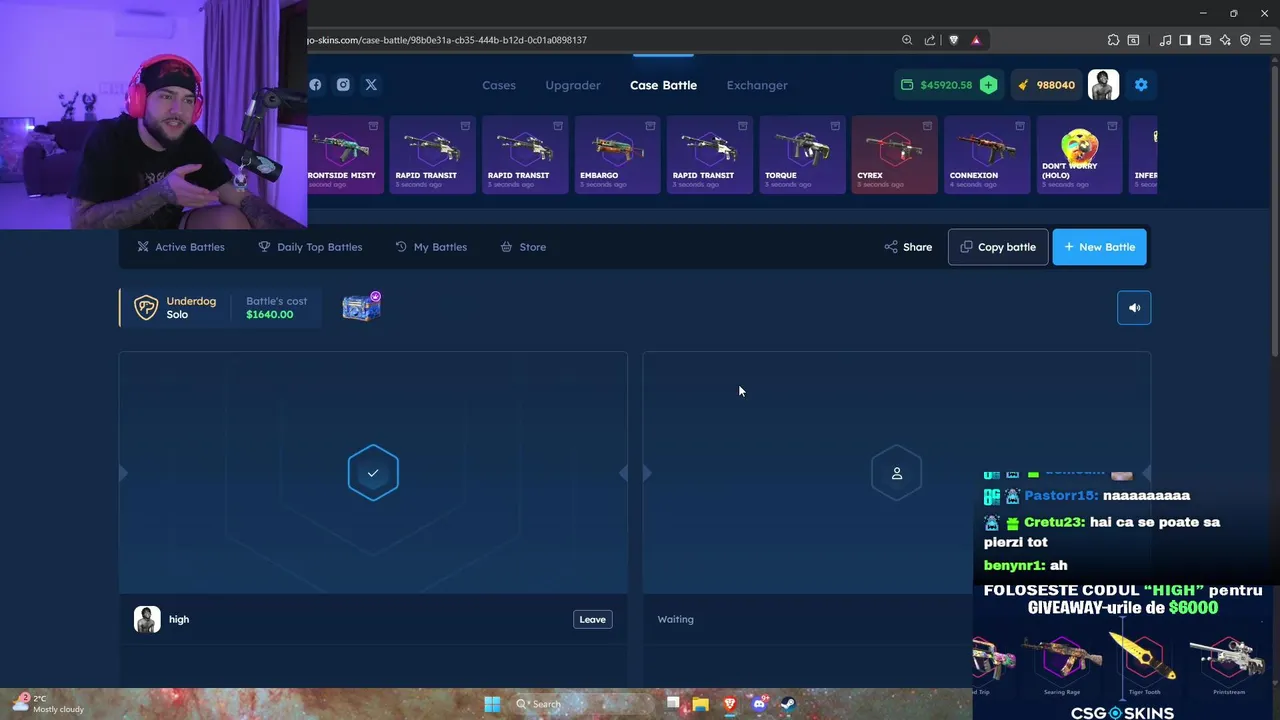Open Discord from the taskbar
Viewport: 1280px width, 720px height.
click(759, 704)
